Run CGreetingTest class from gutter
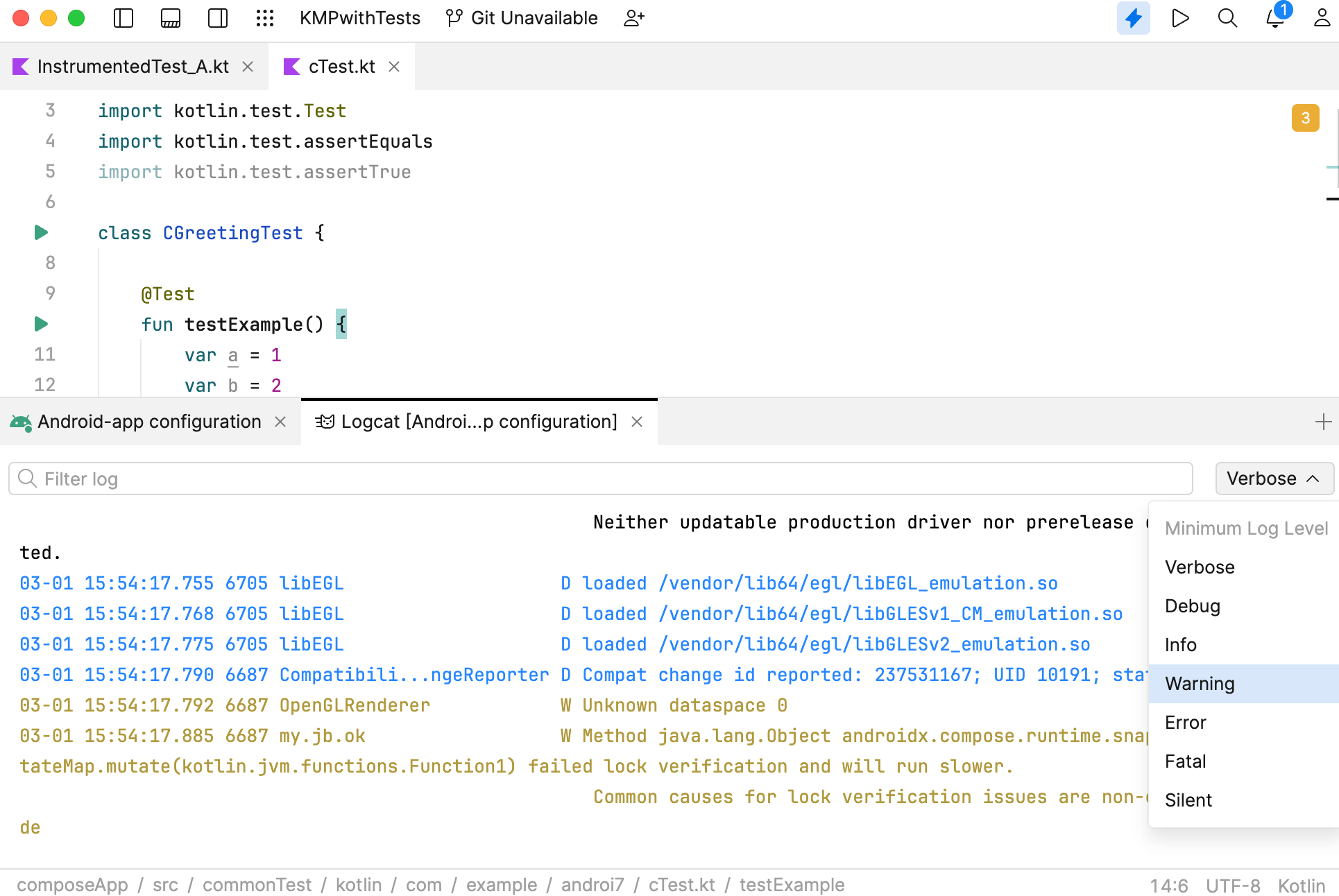The width and height of the screenshot is (1339, 896). point(41,232)
